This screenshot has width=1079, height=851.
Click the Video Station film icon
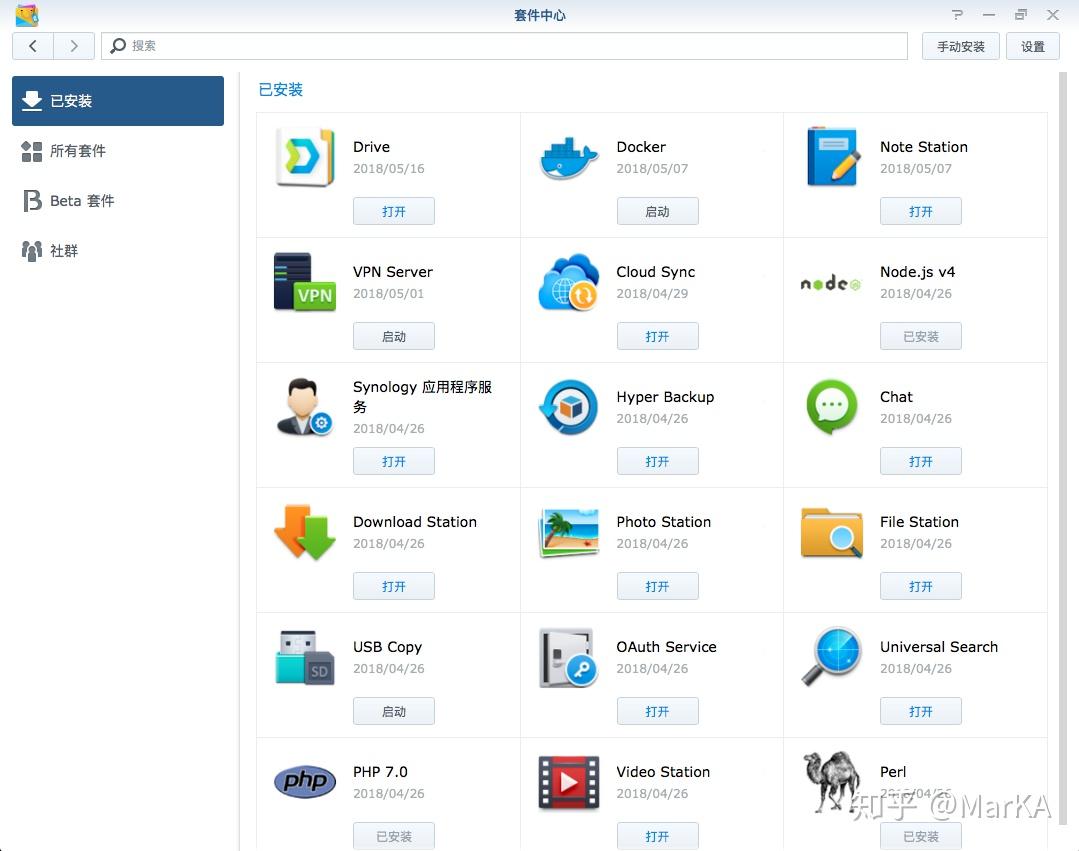pyautogui.click(x=568, y=782)
